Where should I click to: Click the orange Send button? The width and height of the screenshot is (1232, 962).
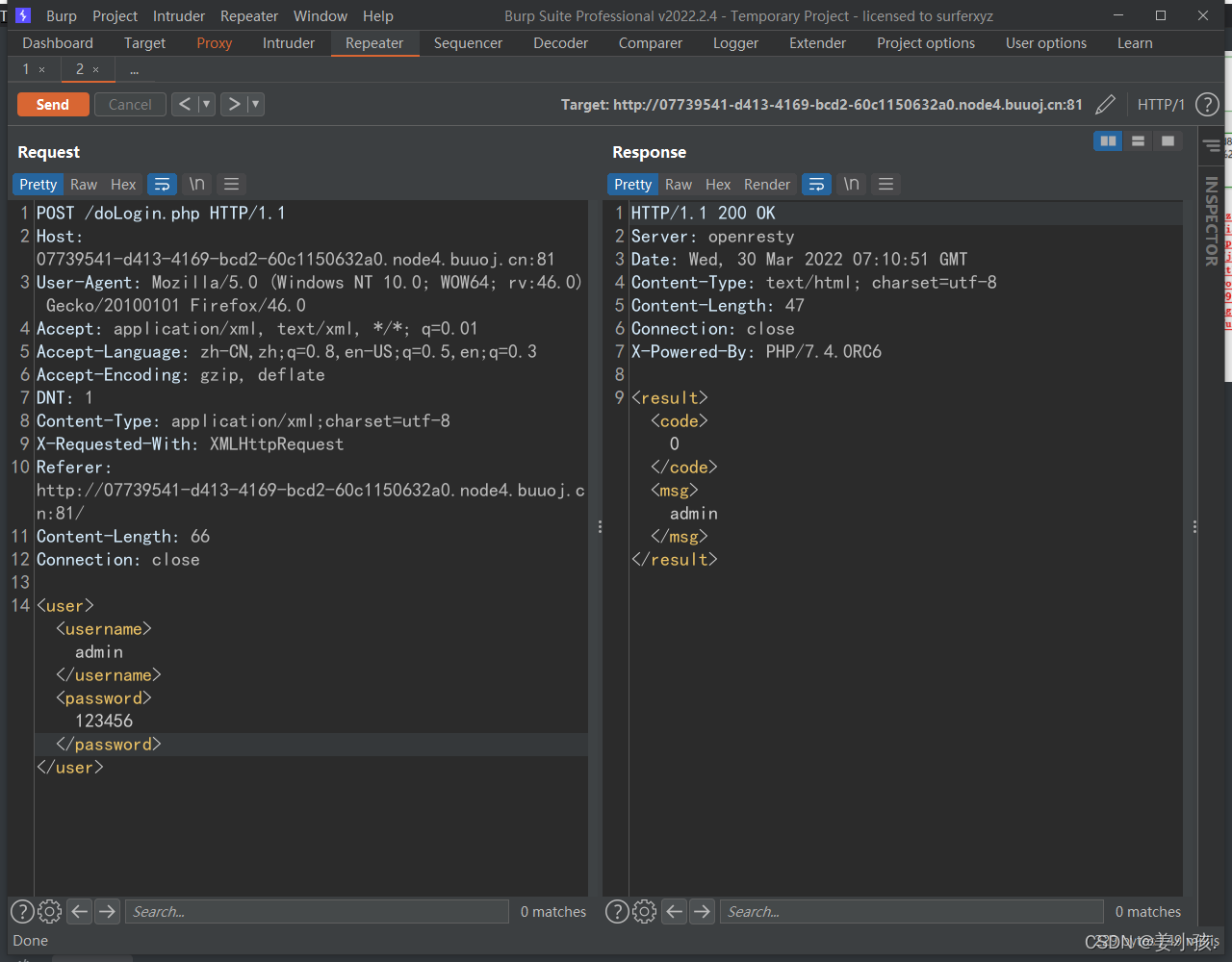[53, 105]
